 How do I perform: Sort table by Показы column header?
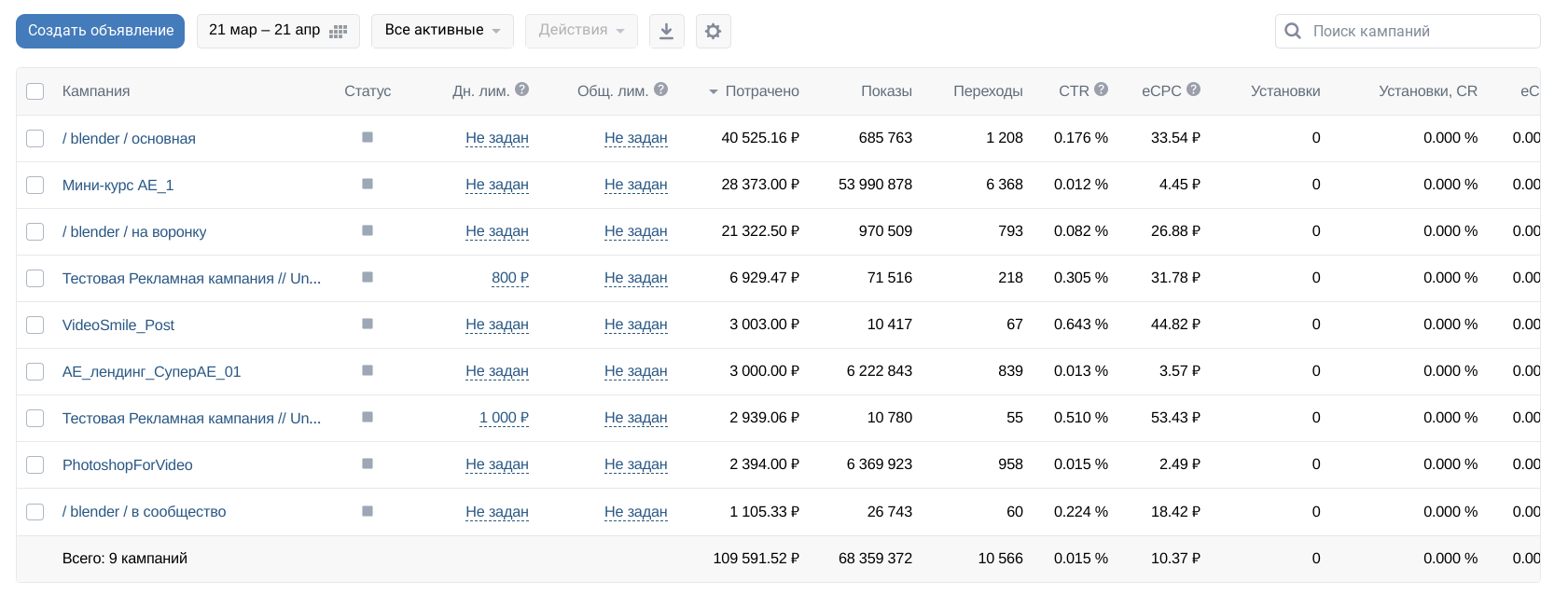[885, 91]
